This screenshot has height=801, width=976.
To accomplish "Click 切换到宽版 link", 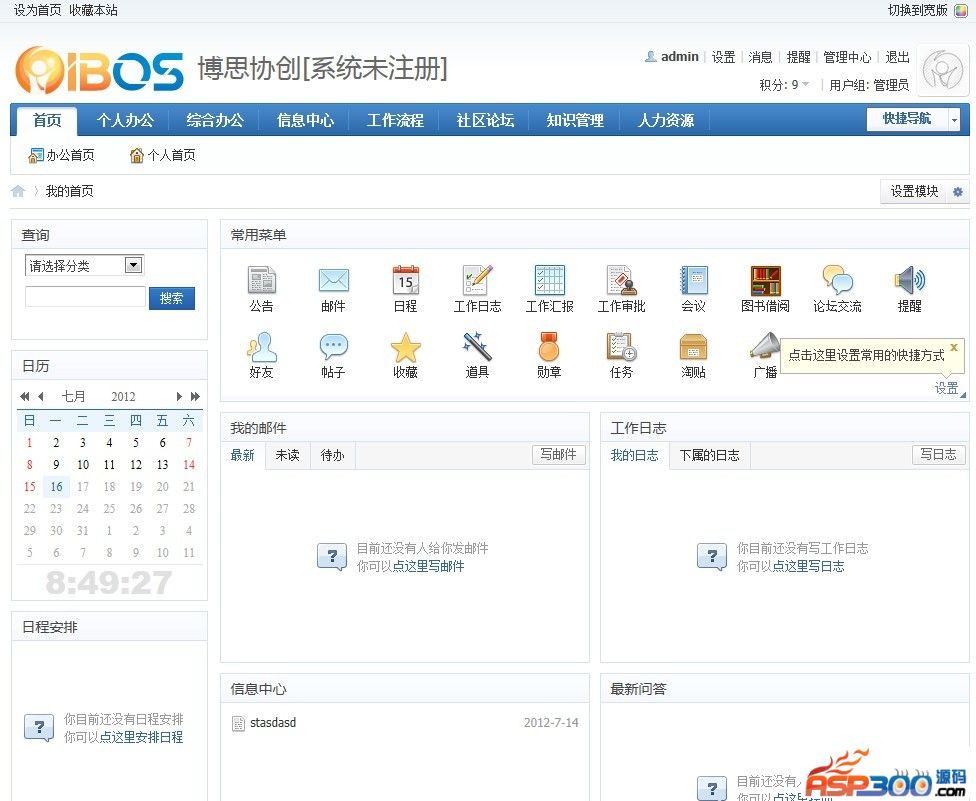I will (917, 11).
